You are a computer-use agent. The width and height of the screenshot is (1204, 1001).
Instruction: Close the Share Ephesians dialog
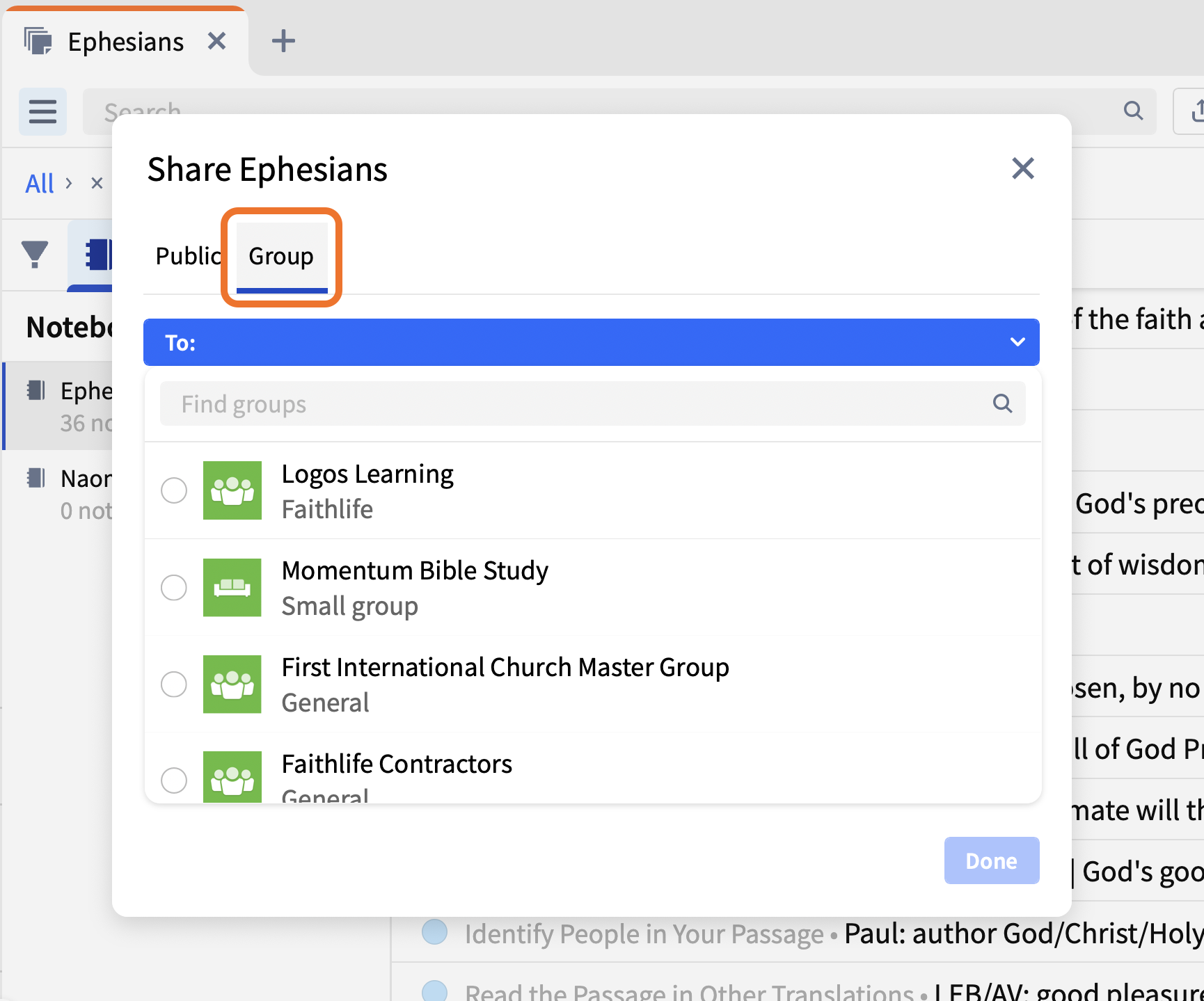click(1022, 168)
